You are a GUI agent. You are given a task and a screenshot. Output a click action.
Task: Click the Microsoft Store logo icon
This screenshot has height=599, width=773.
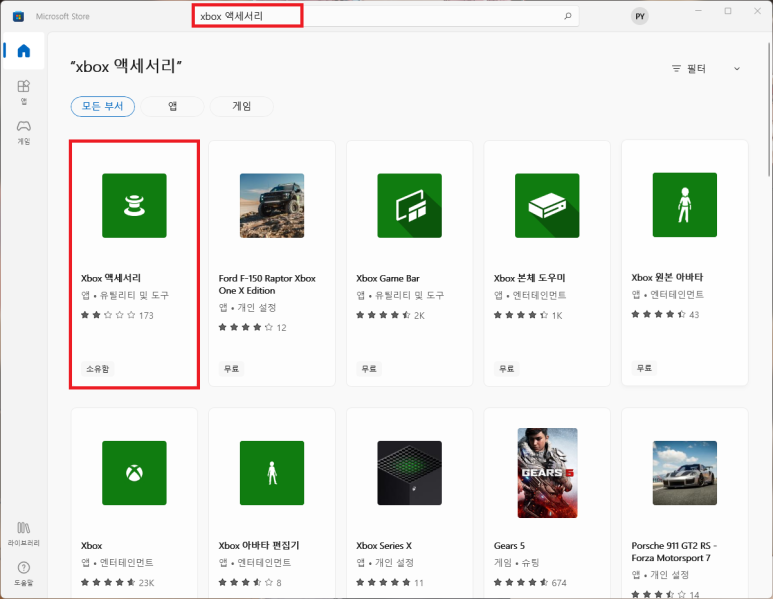pyautogui.click(x=18, y=17)
